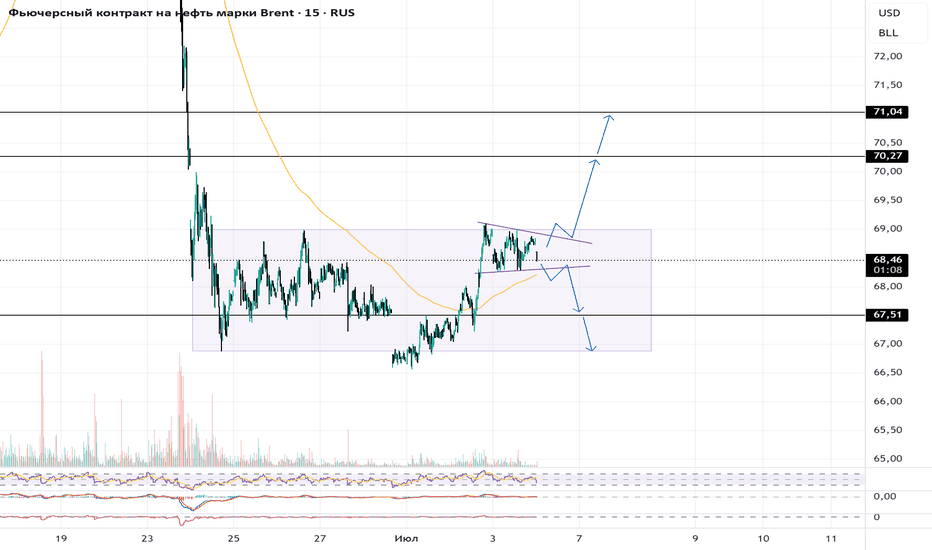Click the 66,50 price axis value

click(887, 372)
